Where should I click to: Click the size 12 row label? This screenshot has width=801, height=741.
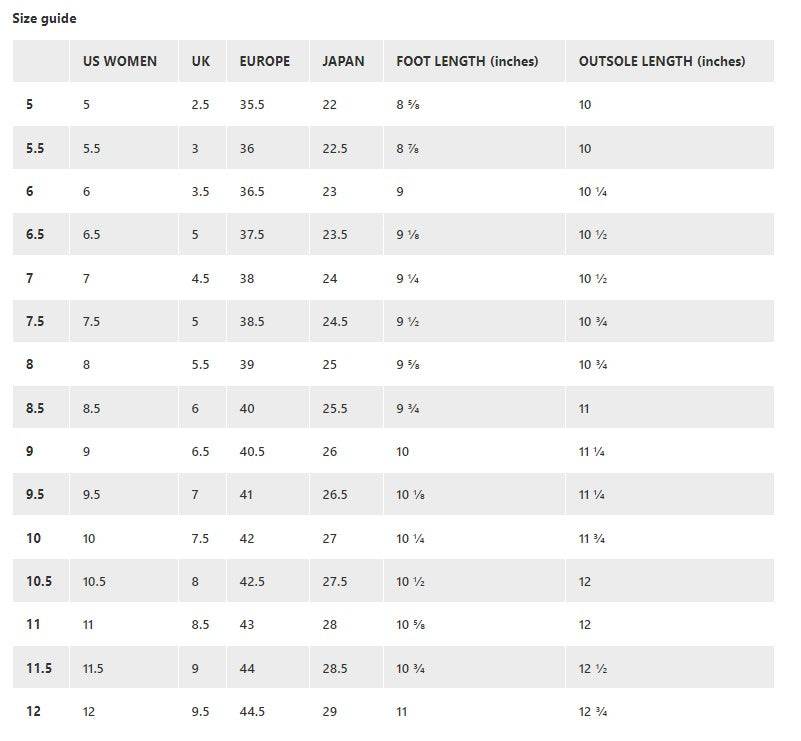[x=34, y=711]
